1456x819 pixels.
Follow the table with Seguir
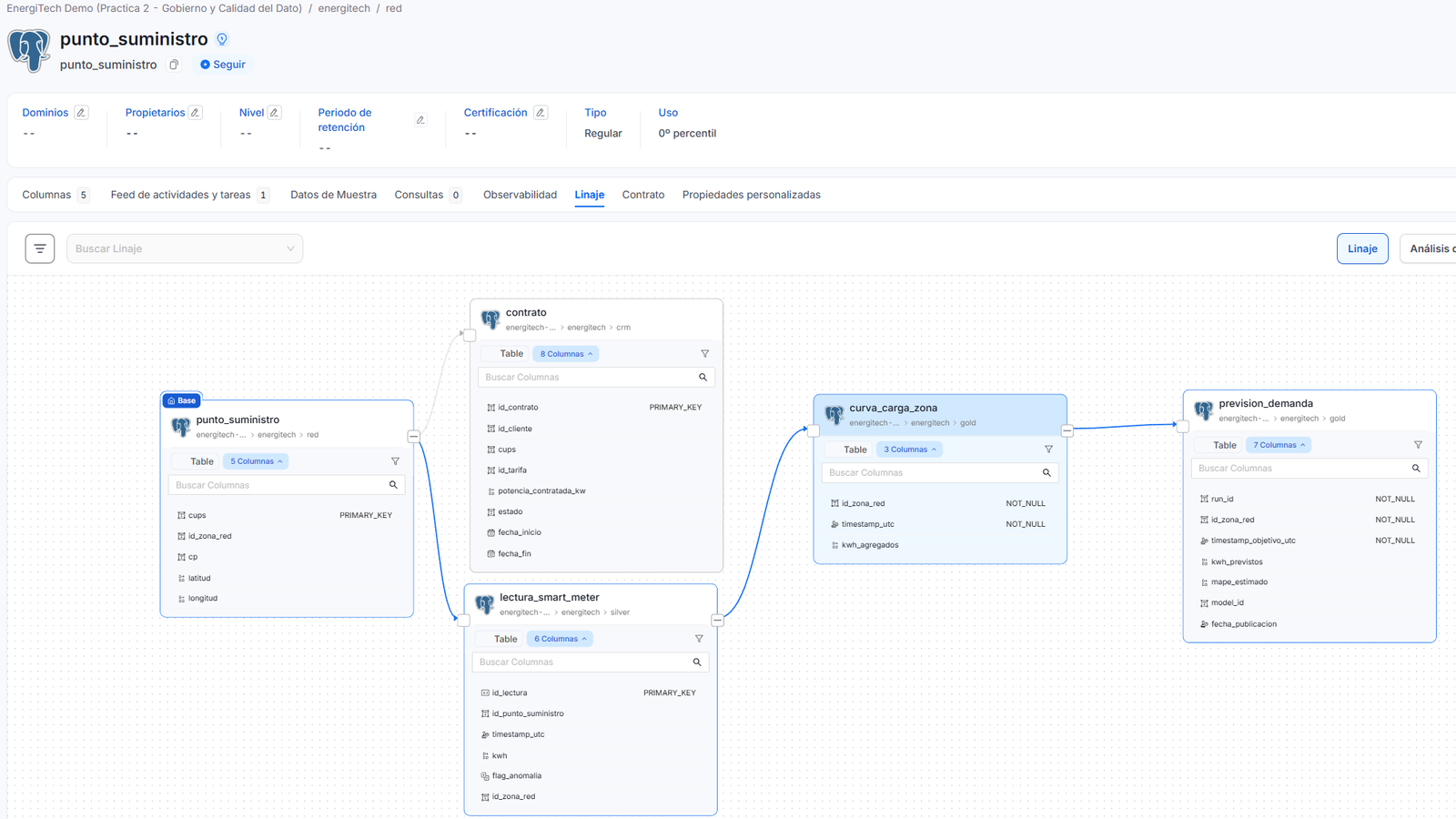pos(223,65)
